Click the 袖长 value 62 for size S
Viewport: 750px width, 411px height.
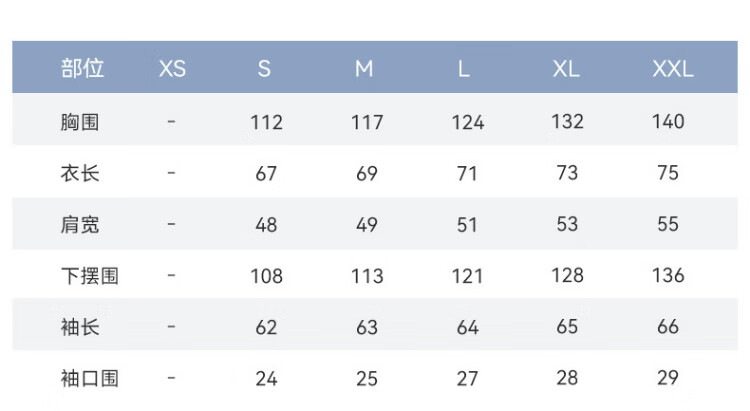pyautogui.click(x=266, y=327)
